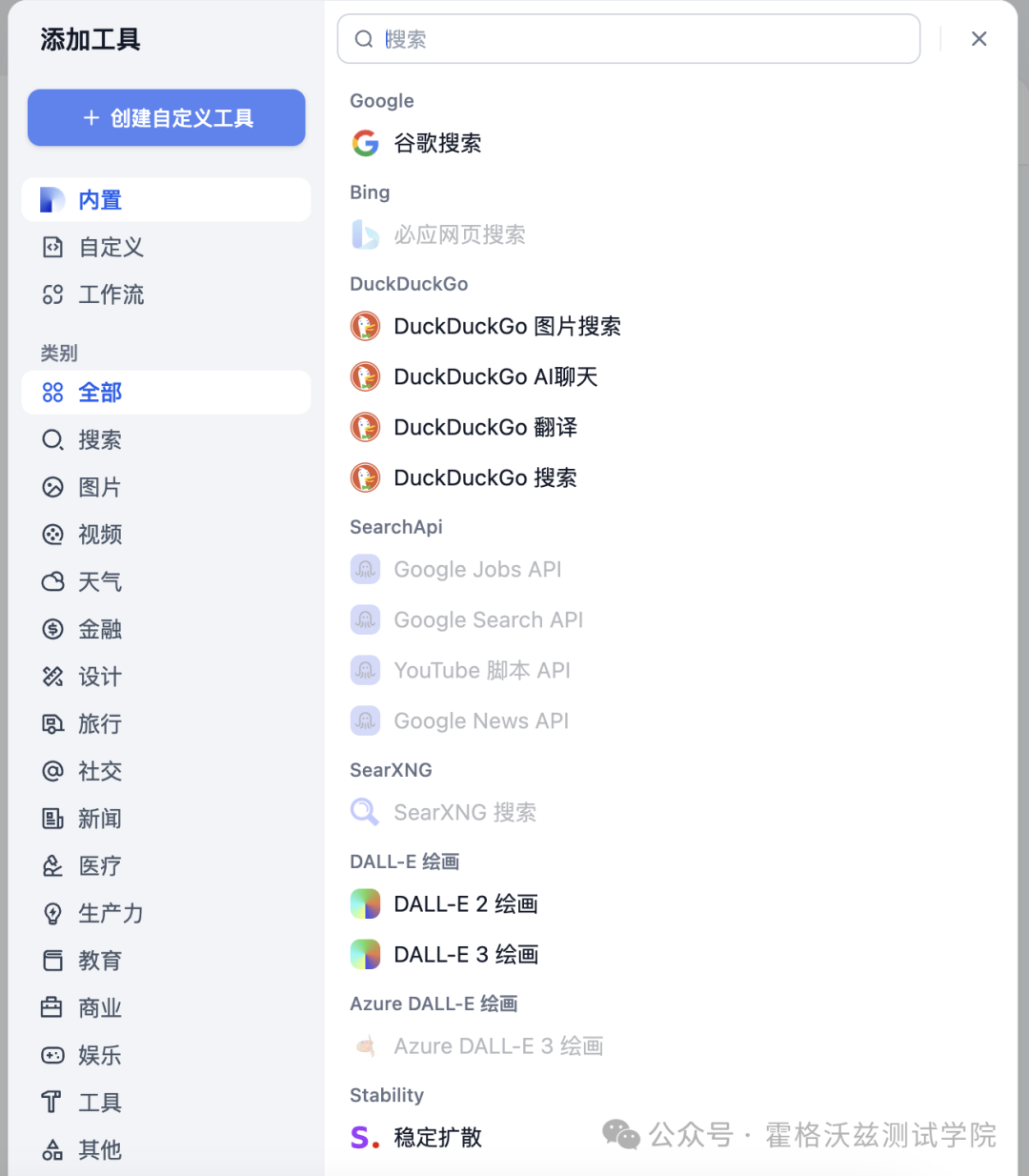Close the 添加工具 dialog
1029x1176 pixels.
click(x=979, y=38)
